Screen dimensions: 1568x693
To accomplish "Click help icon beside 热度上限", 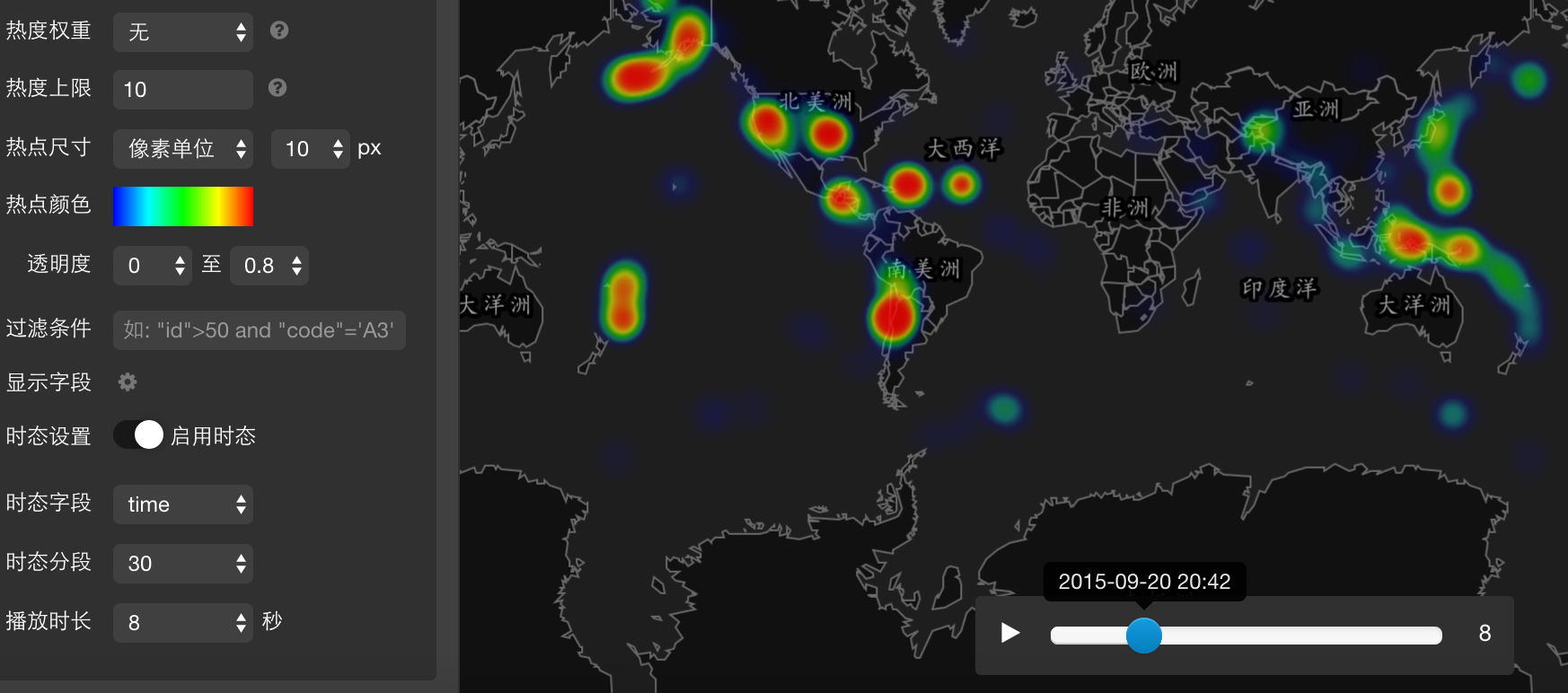I will tap(277, 88).
